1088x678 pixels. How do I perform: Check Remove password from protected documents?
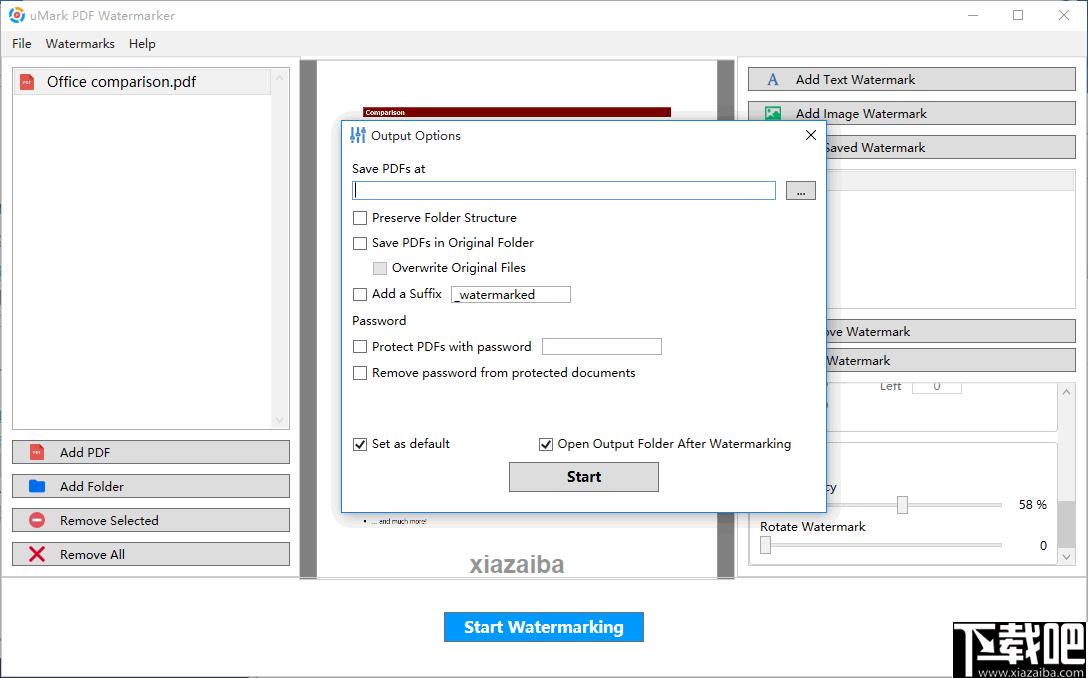[x=359, y=373]
